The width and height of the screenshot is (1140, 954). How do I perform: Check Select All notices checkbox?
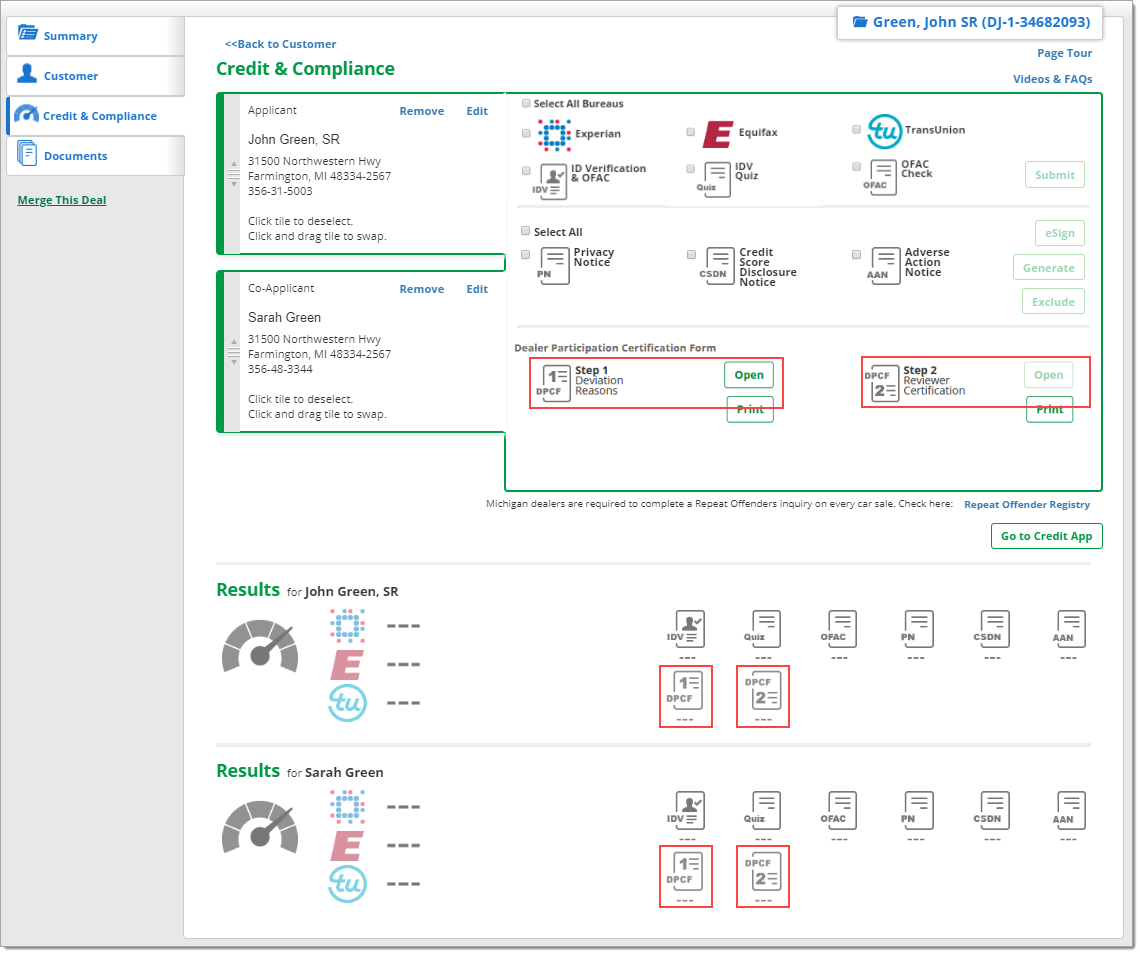(526, 231)
